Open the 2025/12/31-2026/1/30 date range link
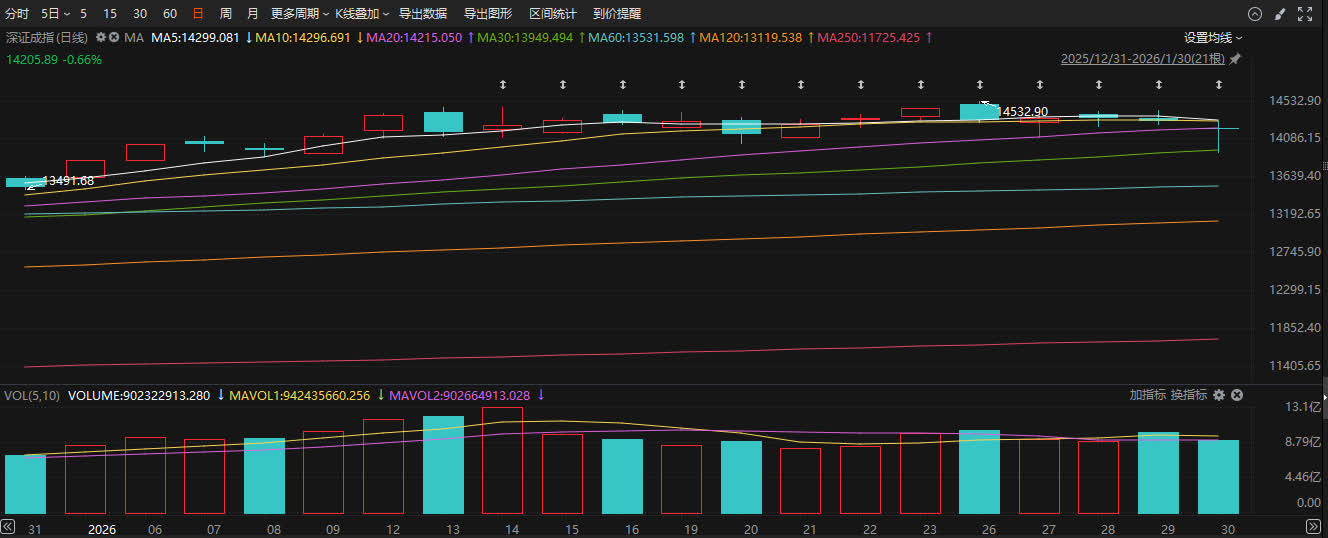 1142,59
